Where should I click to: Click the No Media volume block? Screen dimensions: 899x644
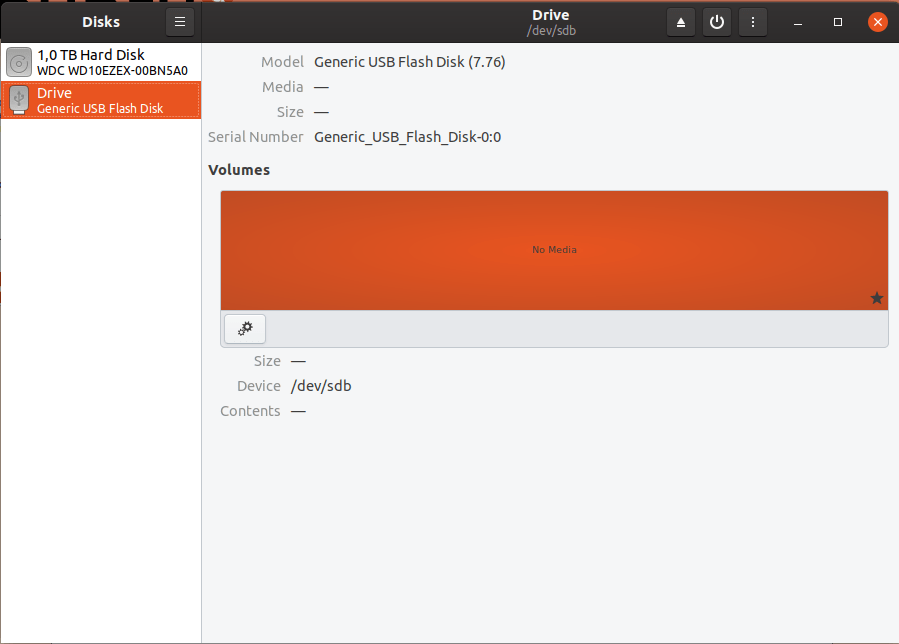click(554, 250)
